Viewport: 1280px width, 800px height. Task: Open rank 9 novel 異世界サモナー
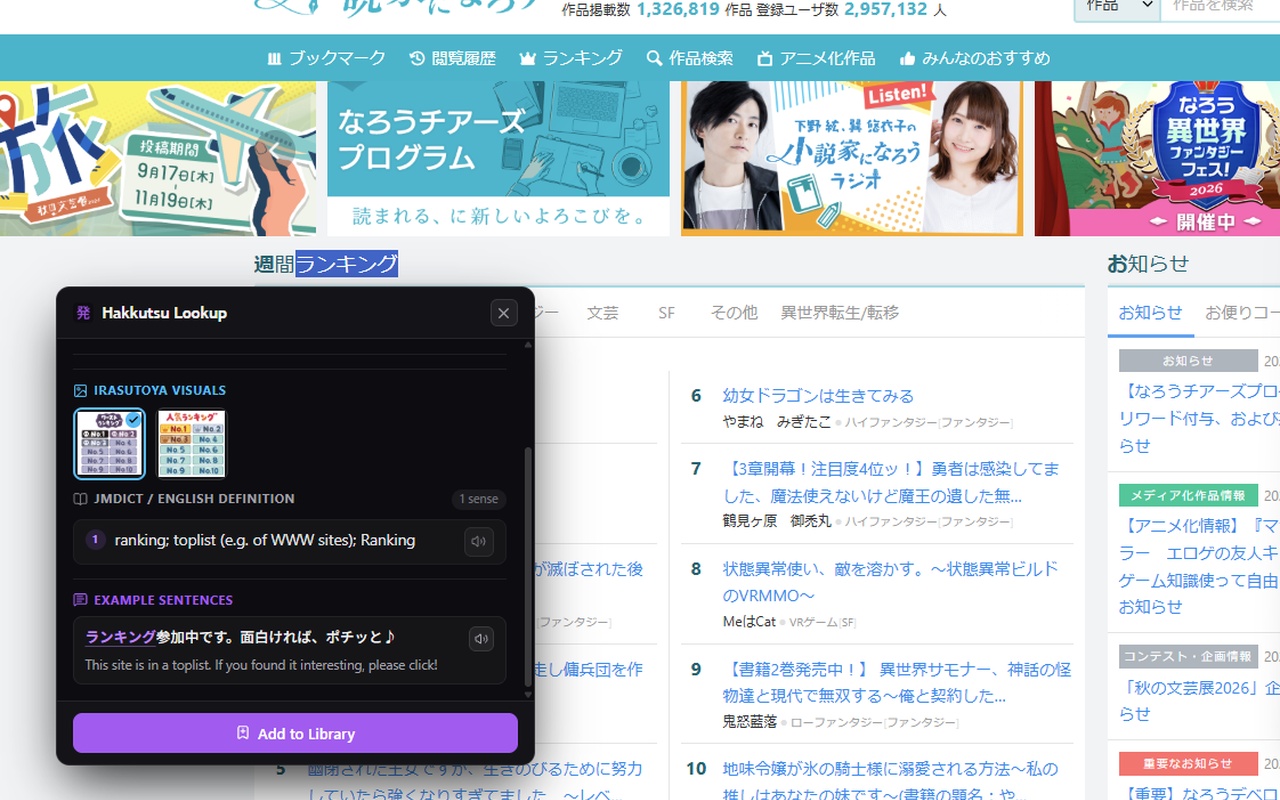(x=897, y=682)
